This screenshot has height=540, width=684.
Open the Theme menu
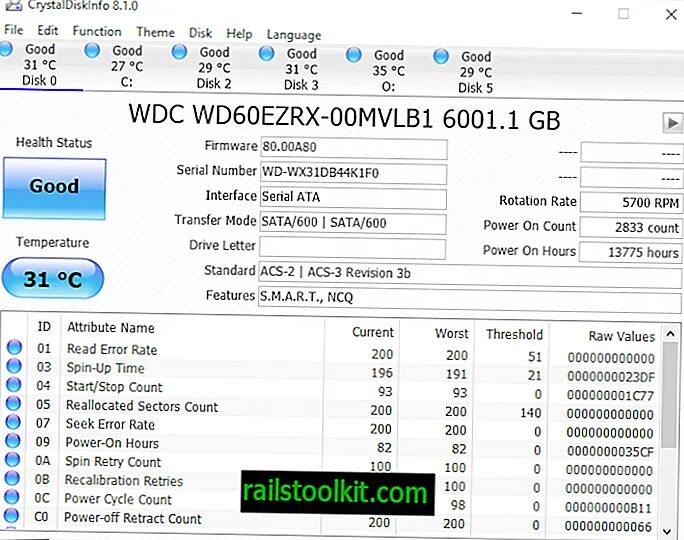[x=155, y=32]
